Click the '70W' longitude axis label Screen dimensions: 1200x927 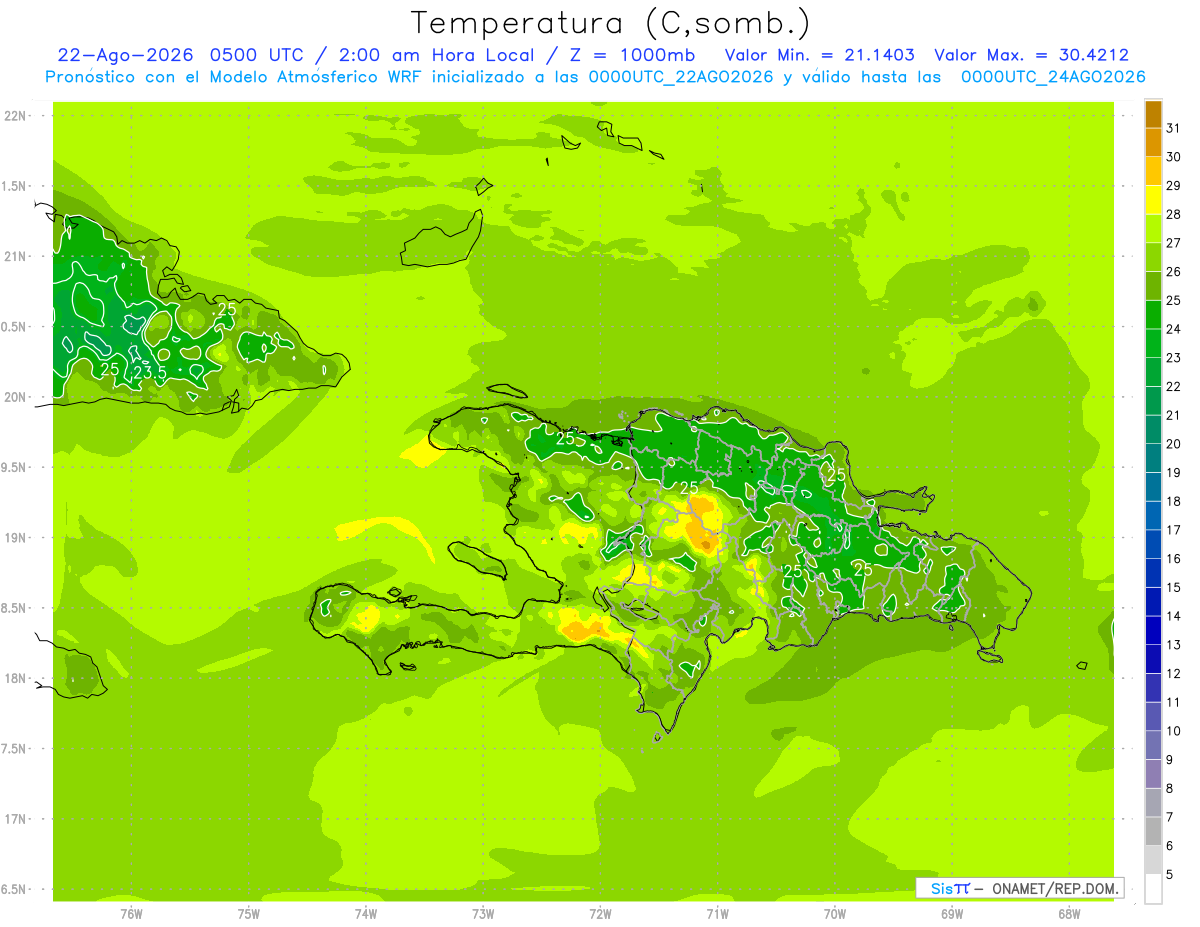coord(835,913)
